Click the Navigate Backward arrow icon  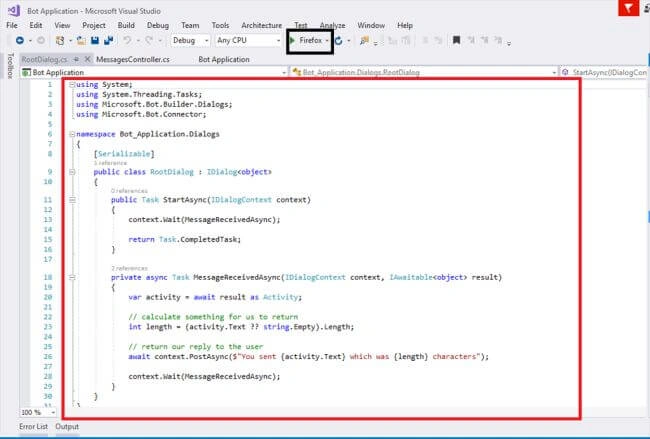click(x=19, y=40)
